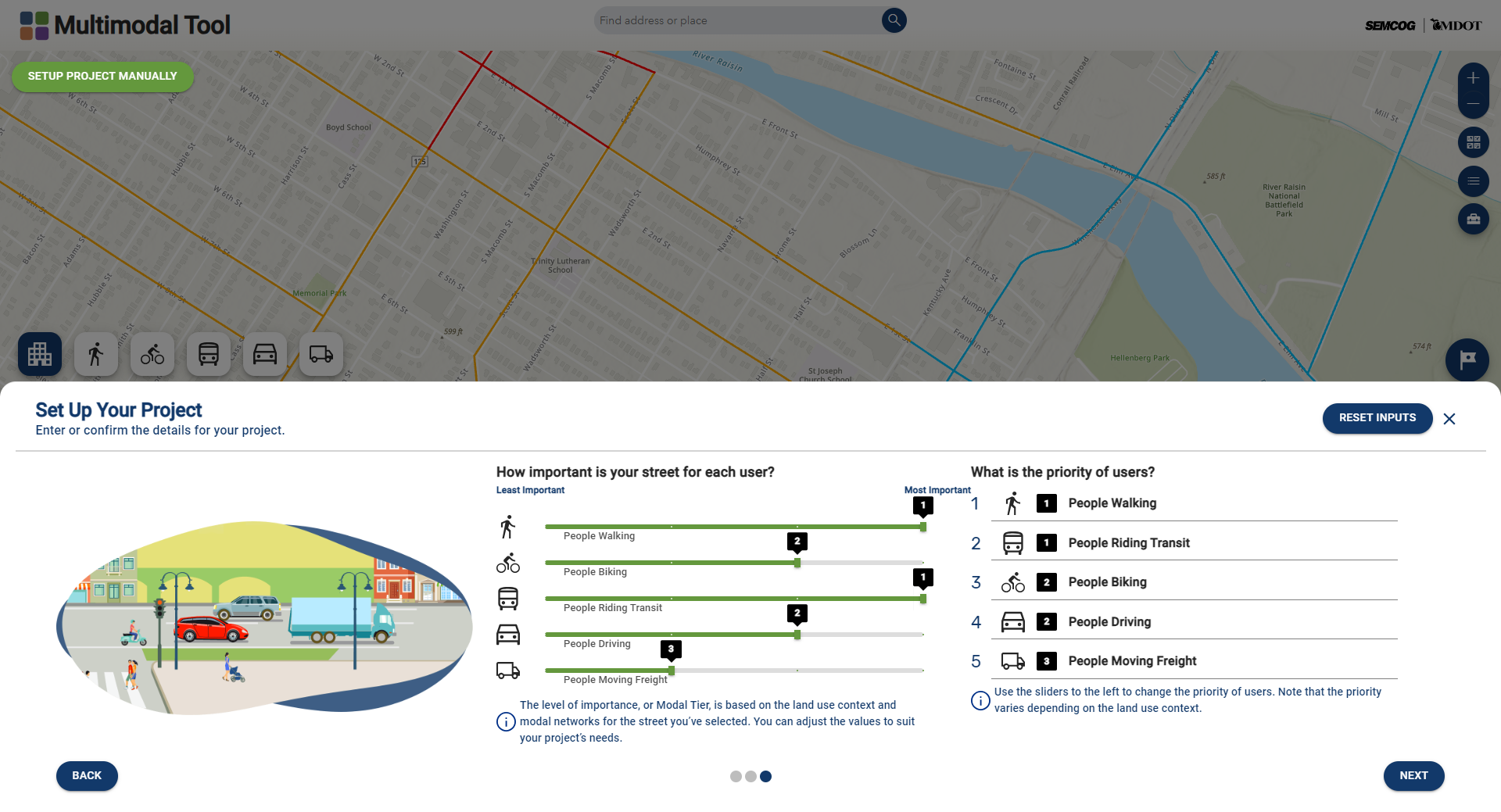Select the biking network map icon
The height and width of the screenshot is (812, 1501).
[x=152, y=354]
